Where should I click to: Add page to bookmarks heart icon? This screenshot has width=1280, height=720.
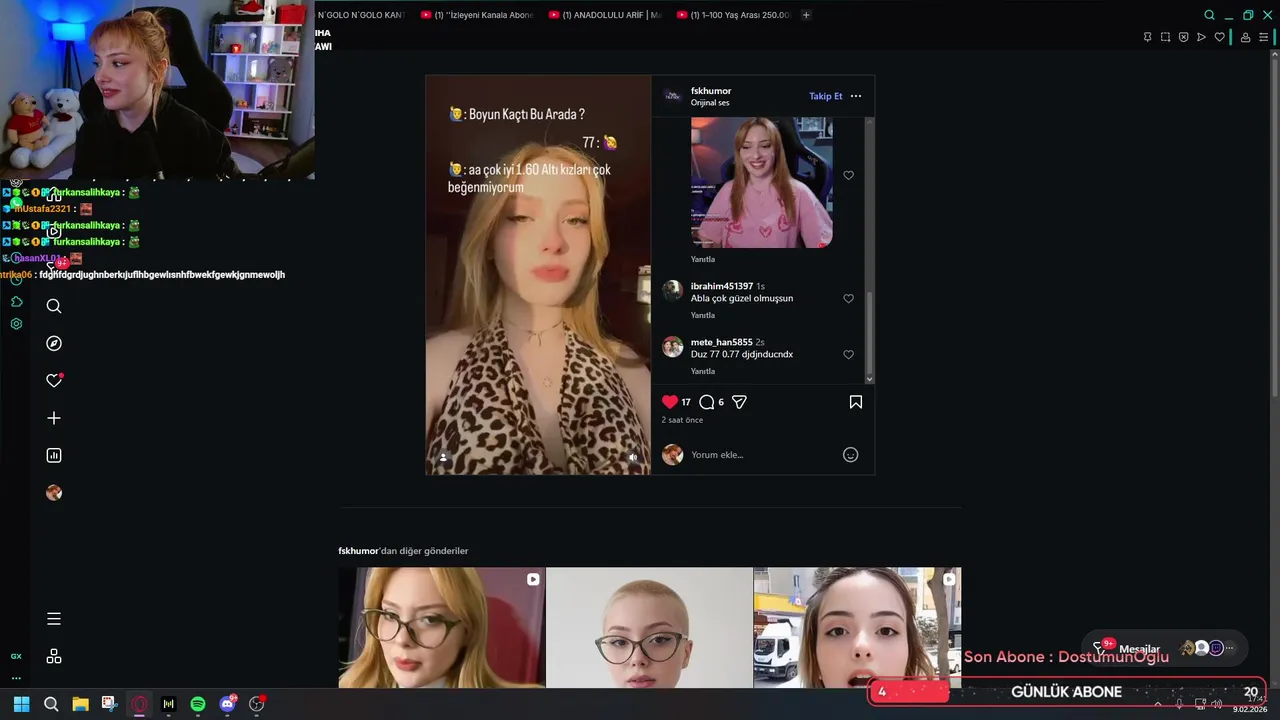coord(1219,37)
